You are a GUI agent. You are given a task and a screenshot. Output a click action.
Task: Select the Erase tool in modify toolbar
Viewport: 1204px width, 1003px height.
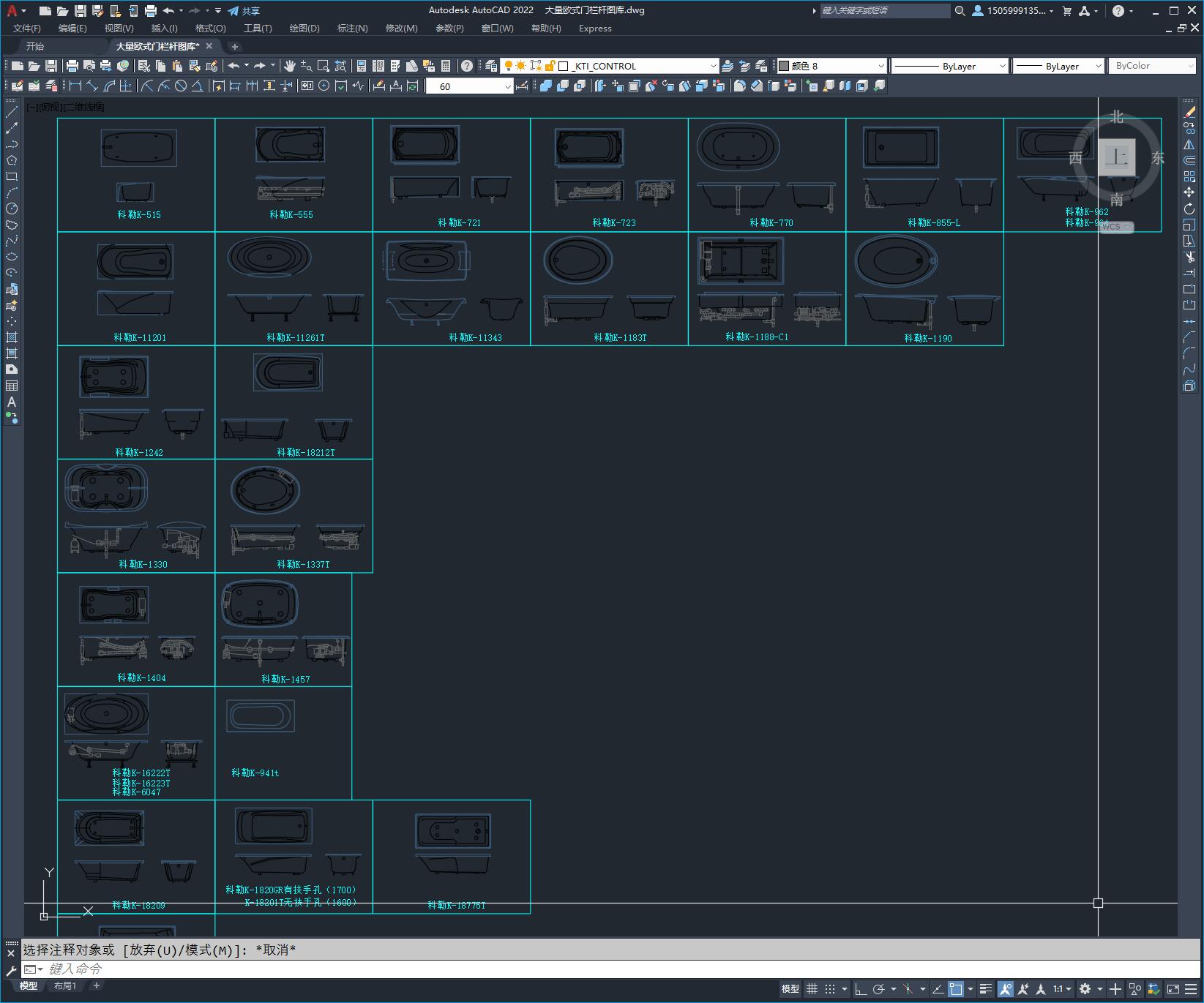(x=1189, y=112)
